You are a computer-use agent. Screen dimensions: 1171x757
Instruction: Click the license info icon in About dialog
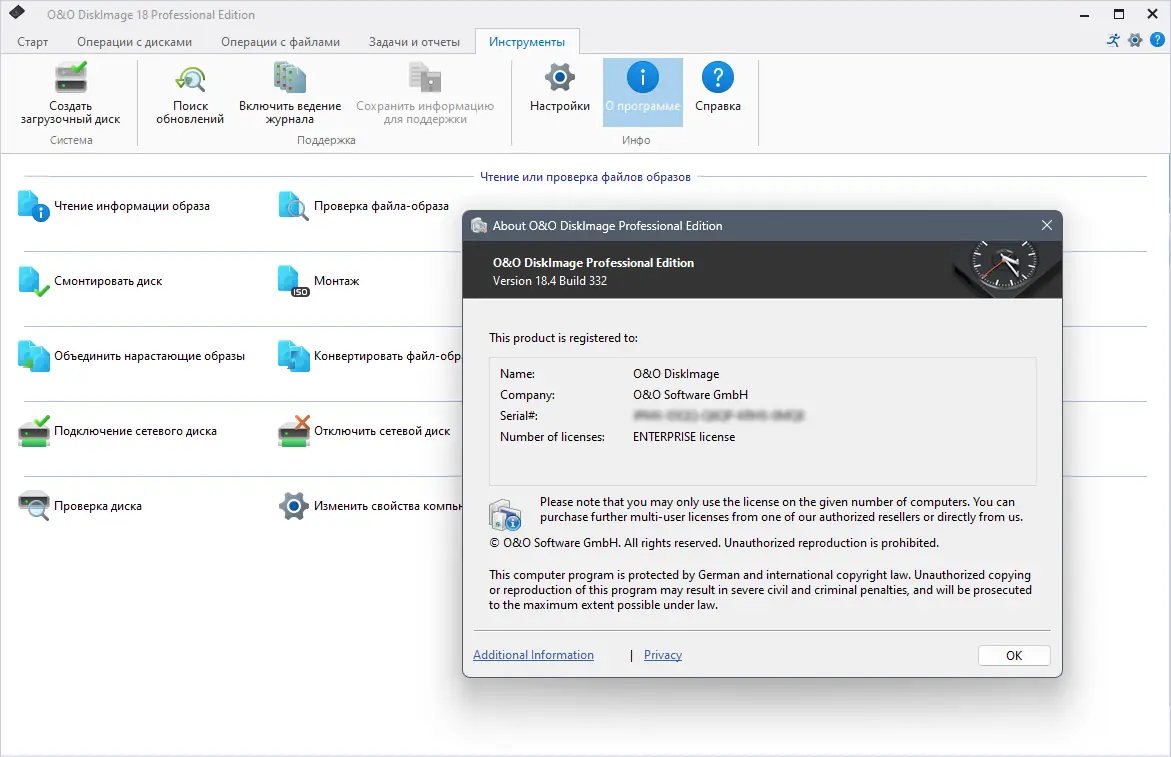(505, 515)
